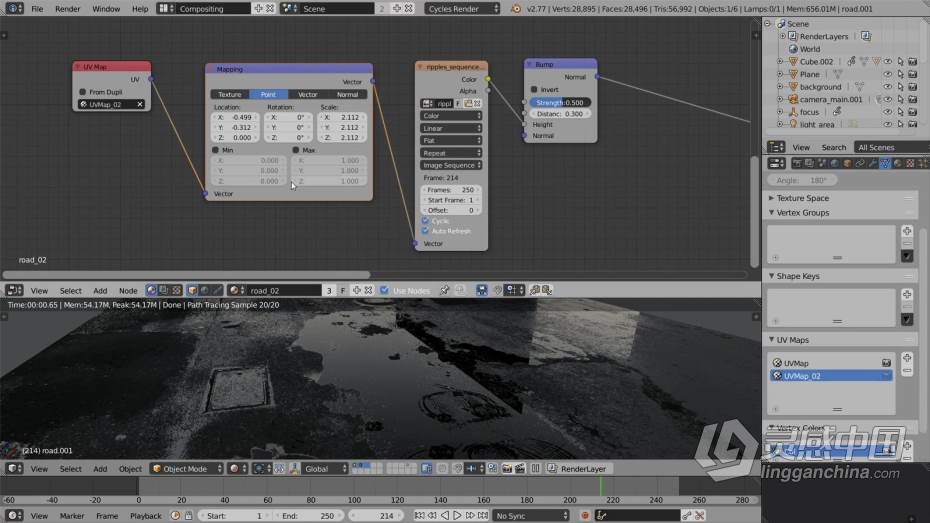The width and height of the screenshot is (930, 523).
Task: Expand Cube.002 in outliner
Action: tap(780, 62)
